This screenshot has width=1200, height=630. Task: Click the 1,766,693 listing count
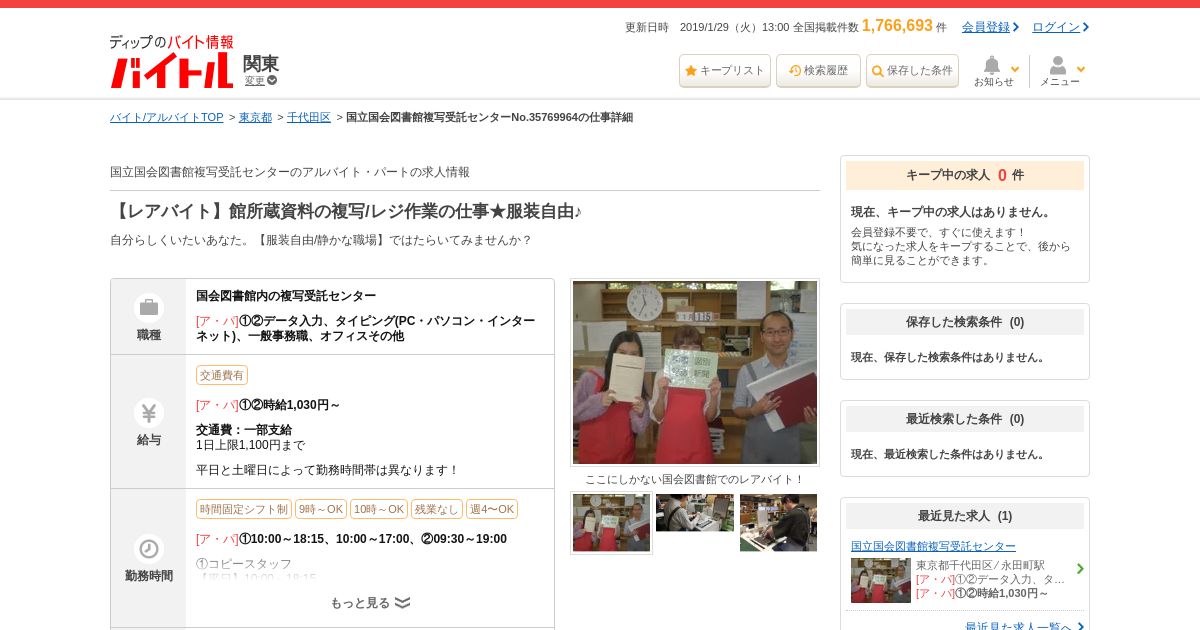pyautogui.click(x=897, y=26)
